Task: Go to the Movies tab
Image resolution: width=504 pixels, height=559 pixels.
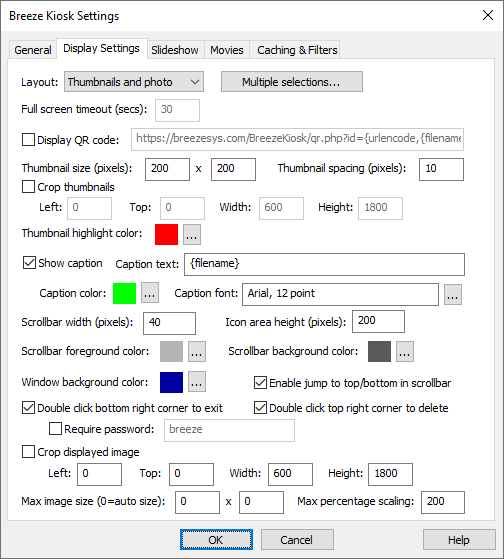Action: tap(227, 50)
